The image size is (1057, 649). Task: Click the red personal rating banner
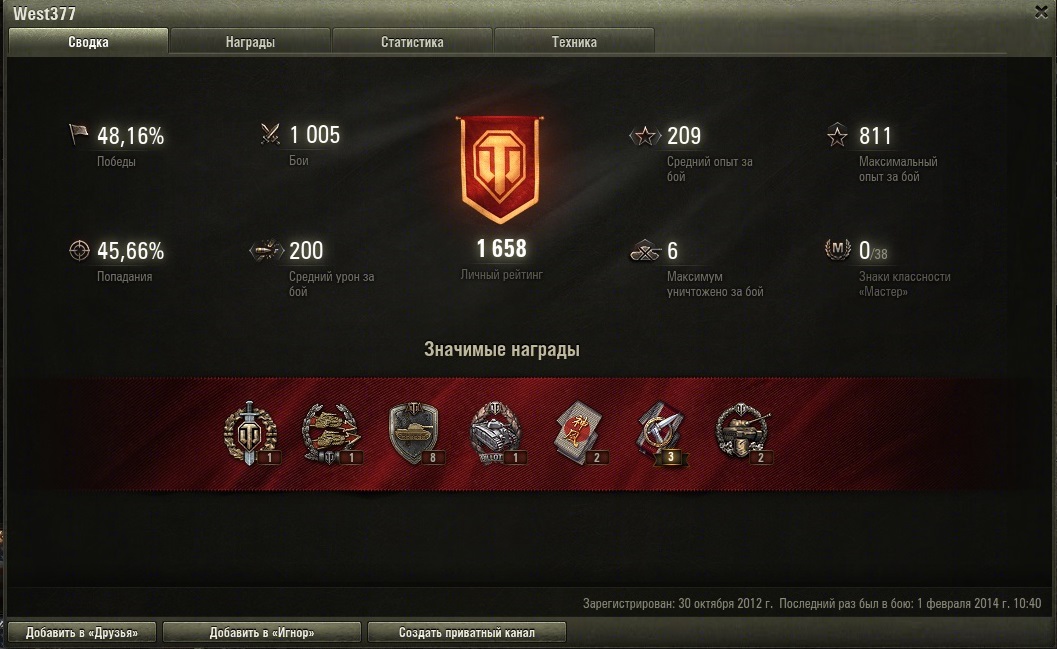(x=500, y=169)
